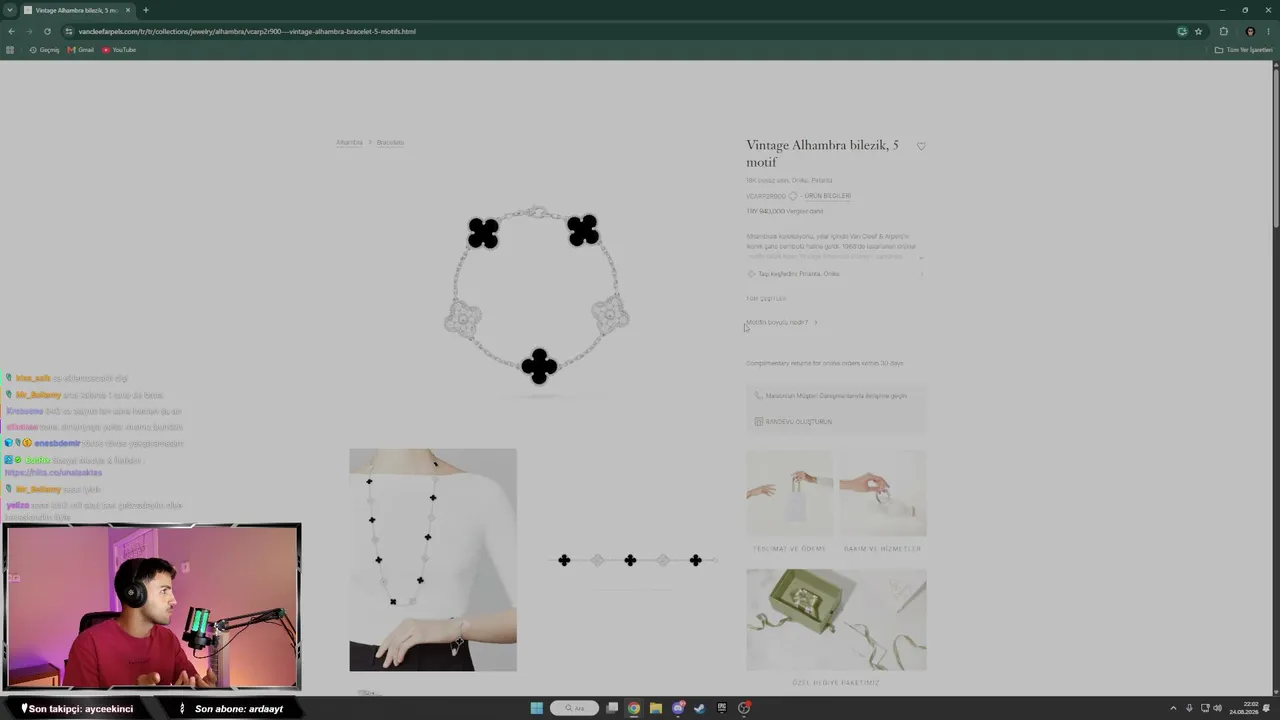Go to the Bracelets breadcrumb
The width and height of the screenshot is (1280, 720).
pyautogui.click(x=390, y=143)
